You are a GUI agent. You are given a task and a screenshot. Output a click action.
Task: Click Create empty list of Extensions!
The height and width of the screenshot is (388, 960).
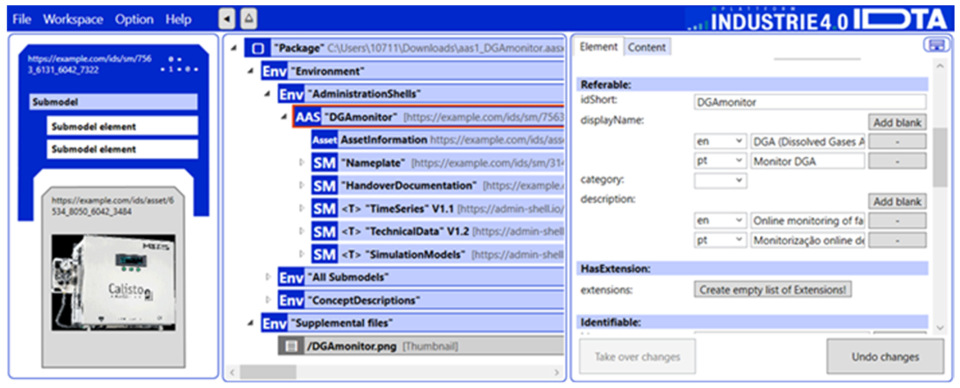click(x=773, y=289)
